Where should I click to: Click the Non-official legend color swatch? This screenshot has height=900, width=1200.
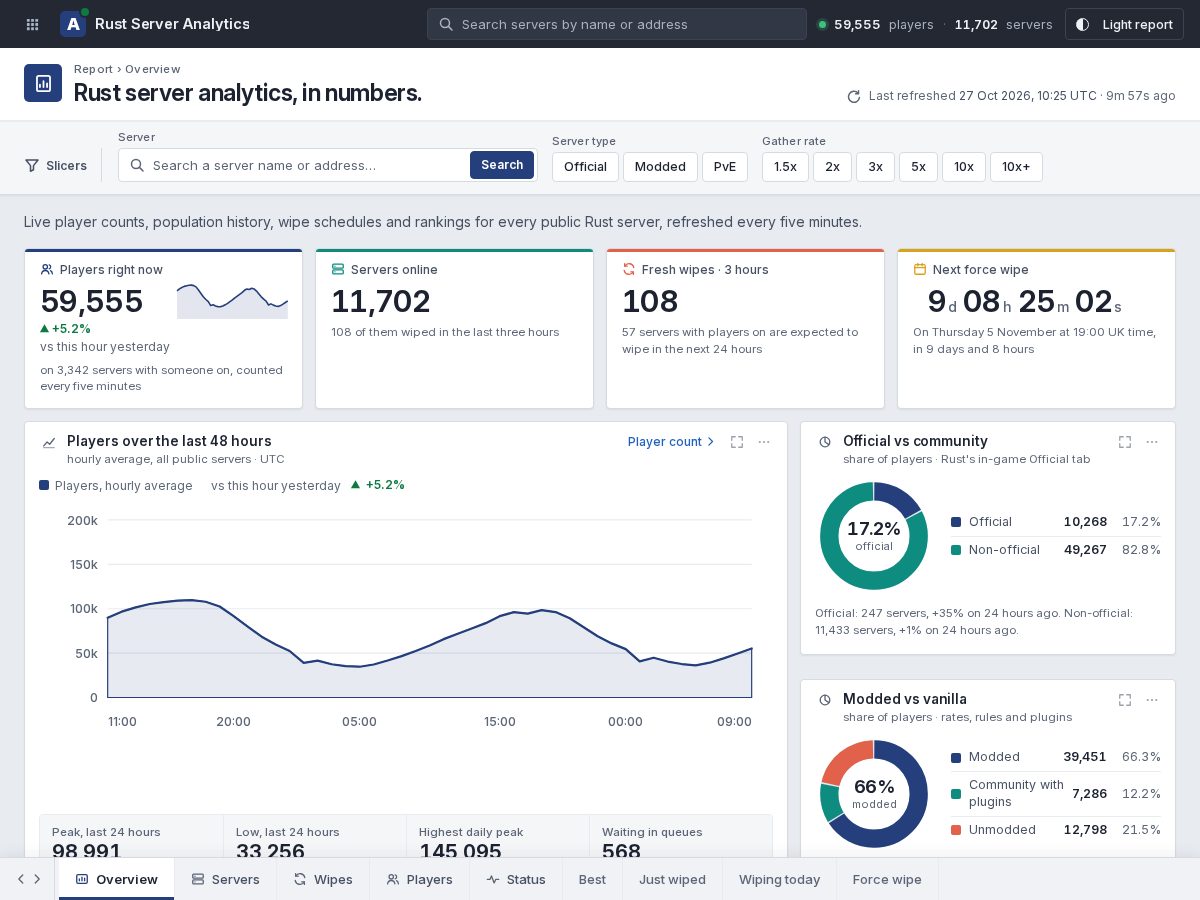click(956, 550)
